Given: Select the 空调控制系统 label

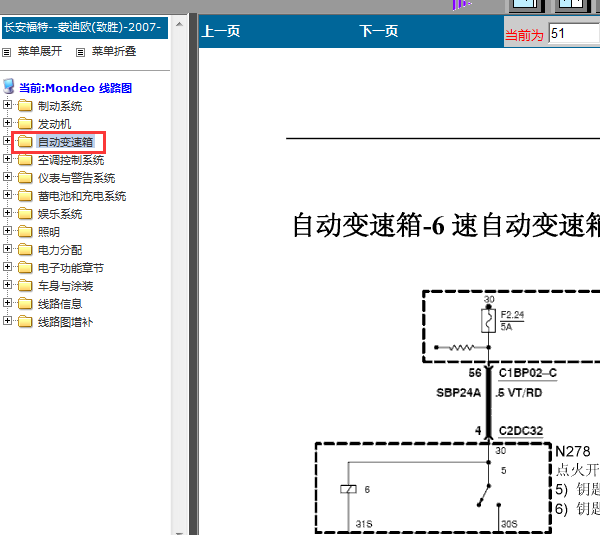Looking at the screenshot, I should (x=71, y=160).
